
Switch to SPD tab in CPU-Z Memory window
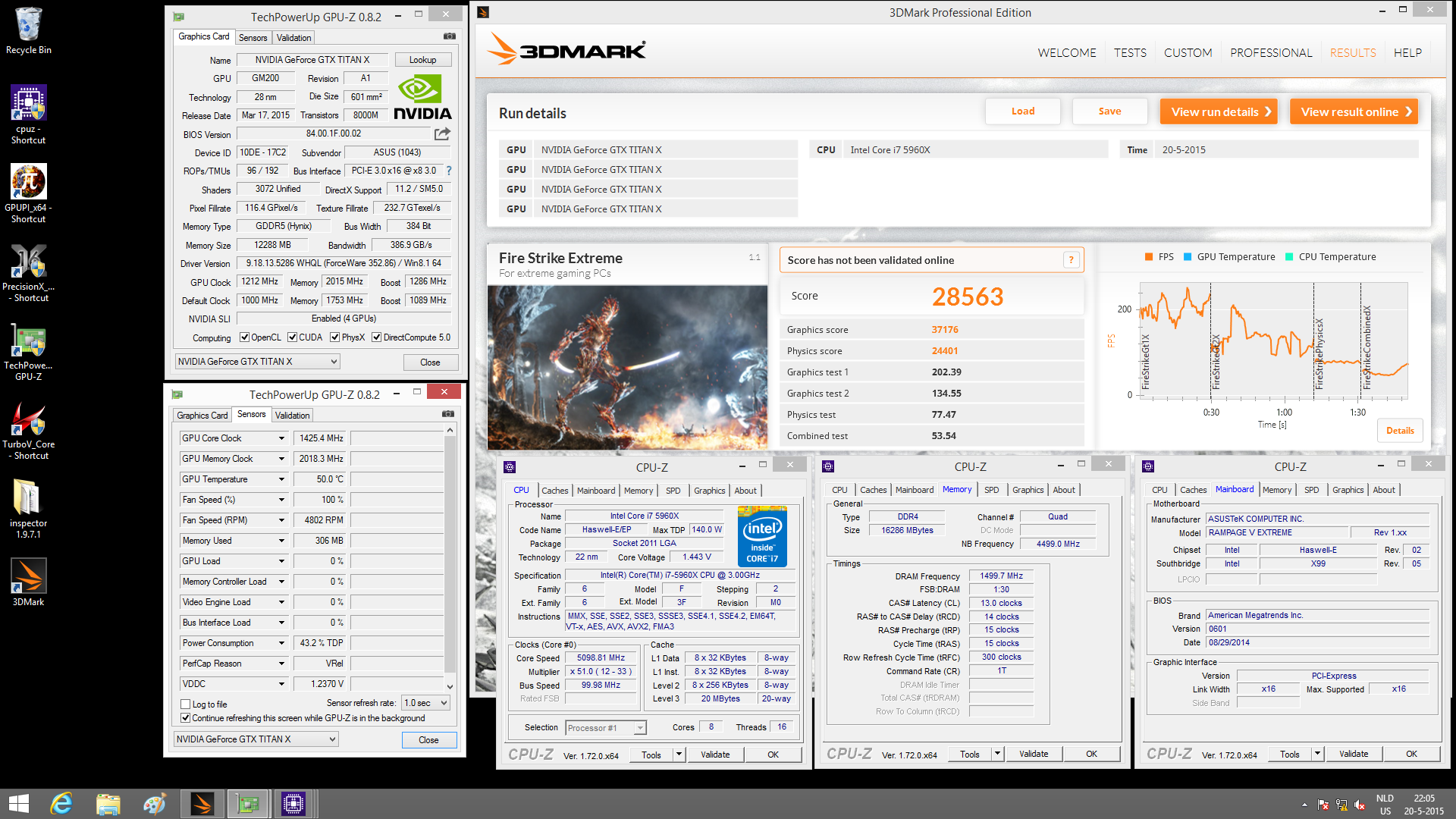(991, 490)
